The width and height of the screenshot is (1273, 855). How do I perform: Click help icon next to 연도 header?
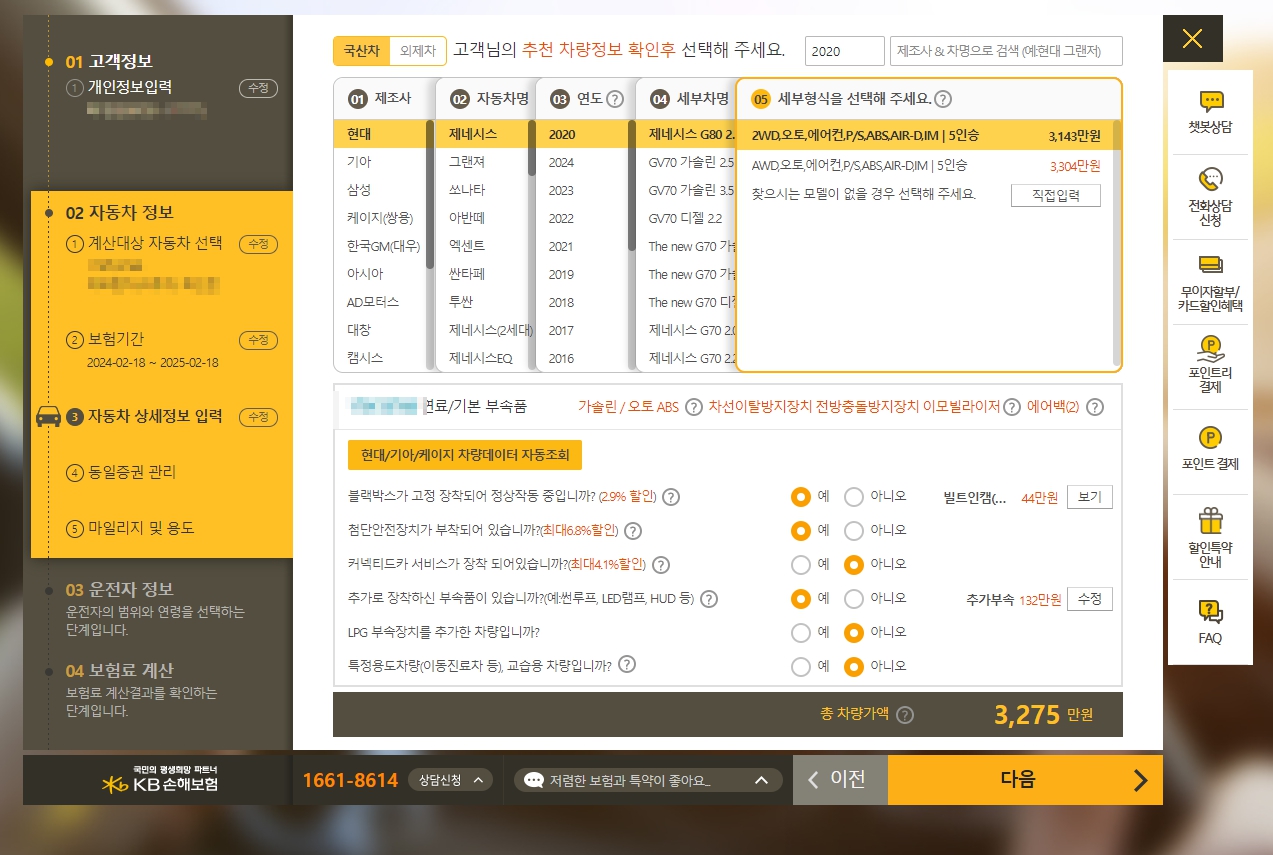coord(615,99)
